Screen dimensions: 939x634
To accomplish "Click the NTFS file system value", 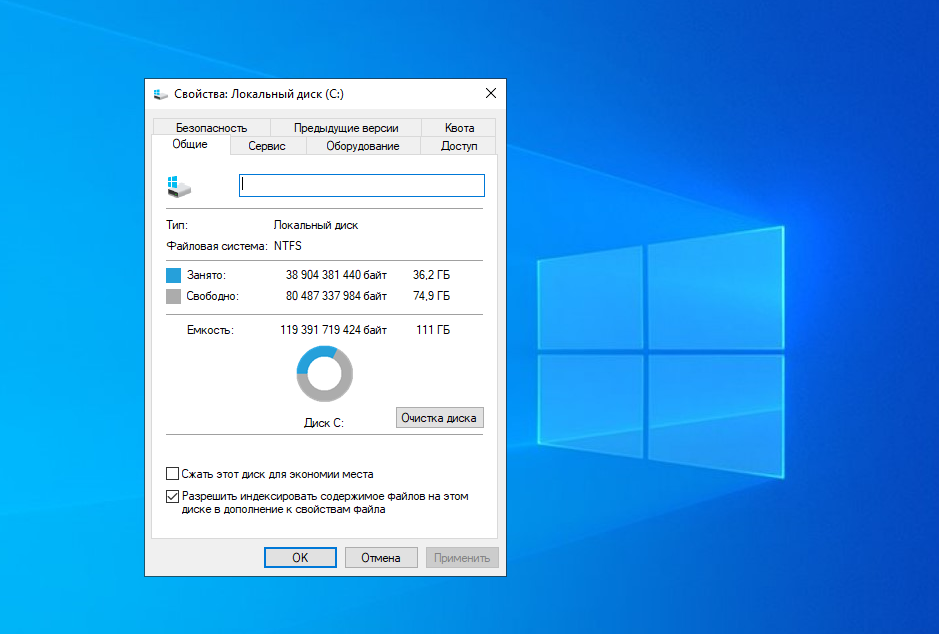I will click(x=288, y=245).
